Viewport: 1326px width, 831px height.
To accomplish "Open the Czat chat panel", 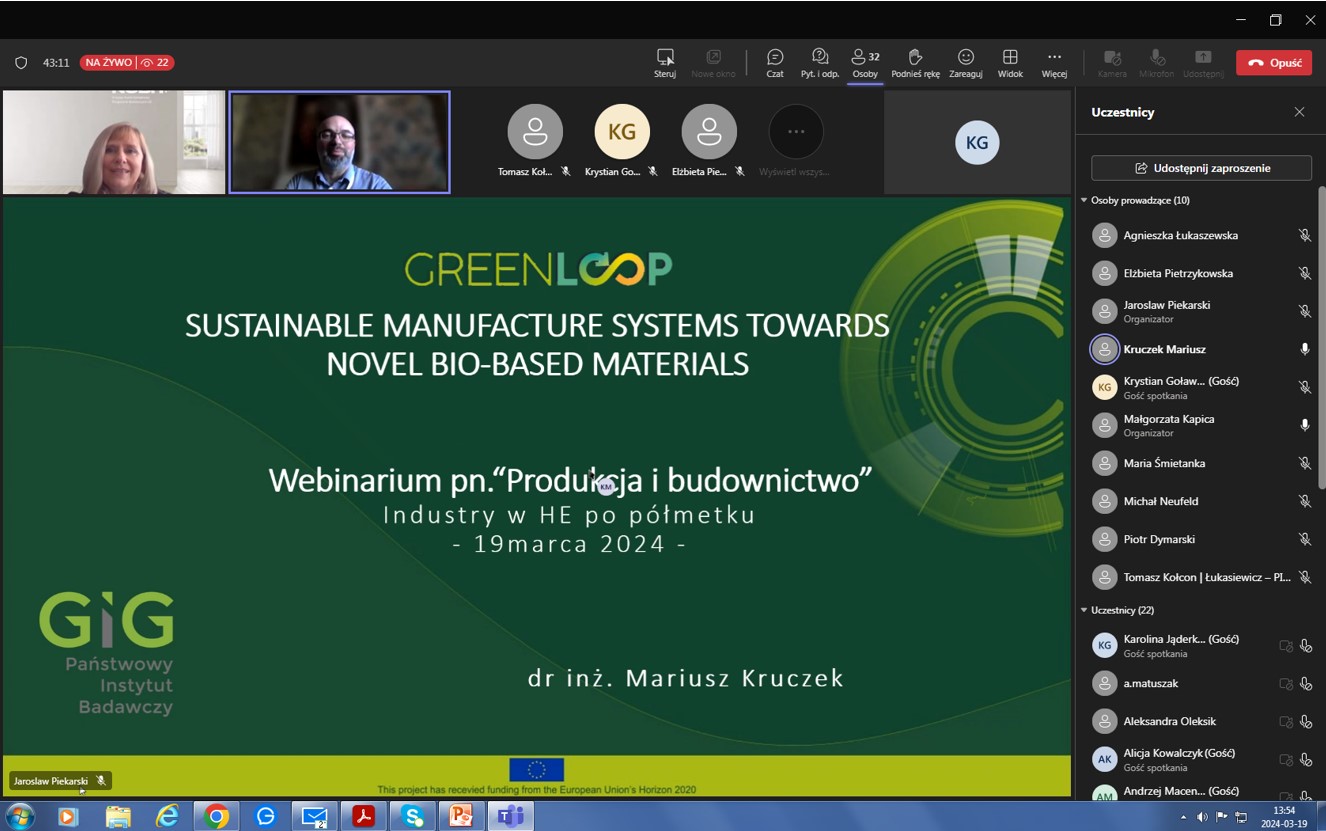I will click(x=775, y=62).
